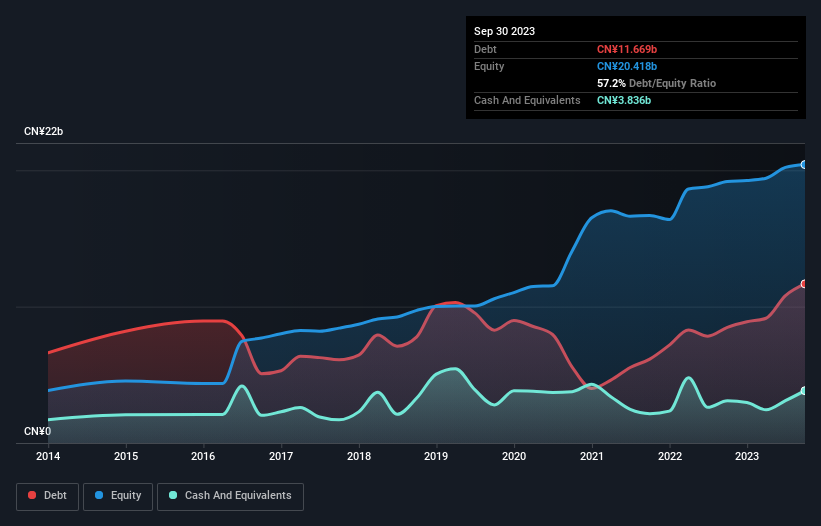The height and width of the screenshot is (526, 821).
Task: Toggle the Equity legend button
Action: tap(118, 496)
